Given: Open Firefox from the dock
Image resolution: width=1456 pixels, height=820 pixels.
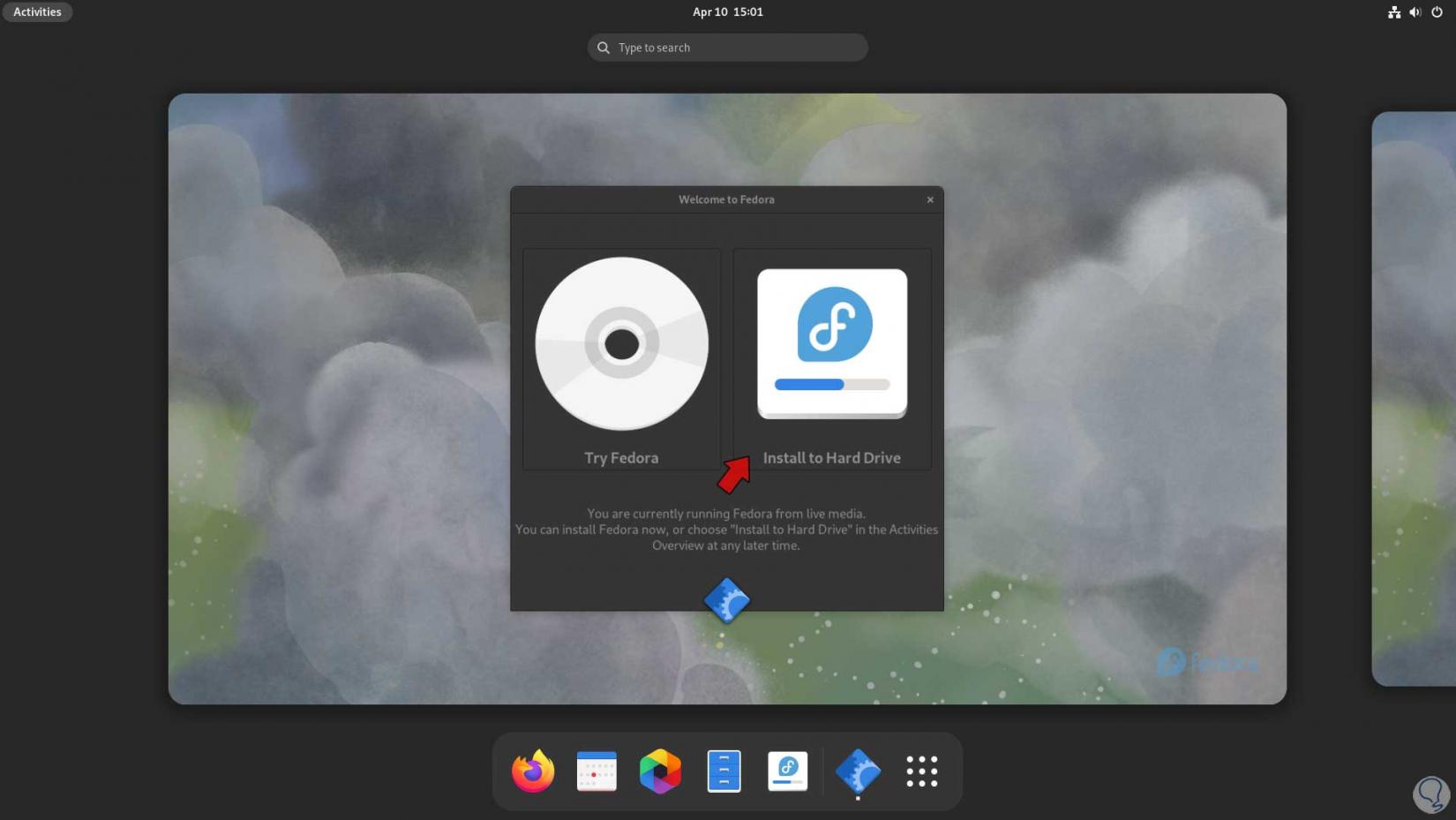Looking at the screenshot, I should coord(533,771).
